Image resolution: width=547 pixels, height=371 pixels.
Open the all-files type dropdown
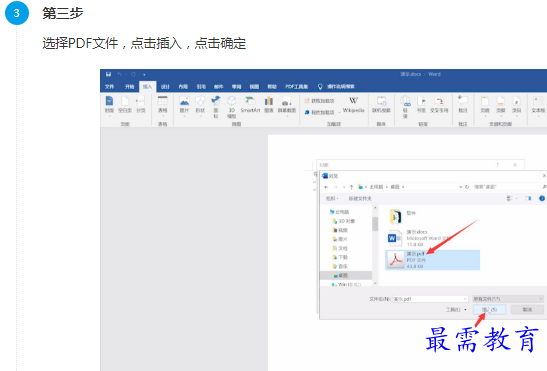[x=508, y=299]
